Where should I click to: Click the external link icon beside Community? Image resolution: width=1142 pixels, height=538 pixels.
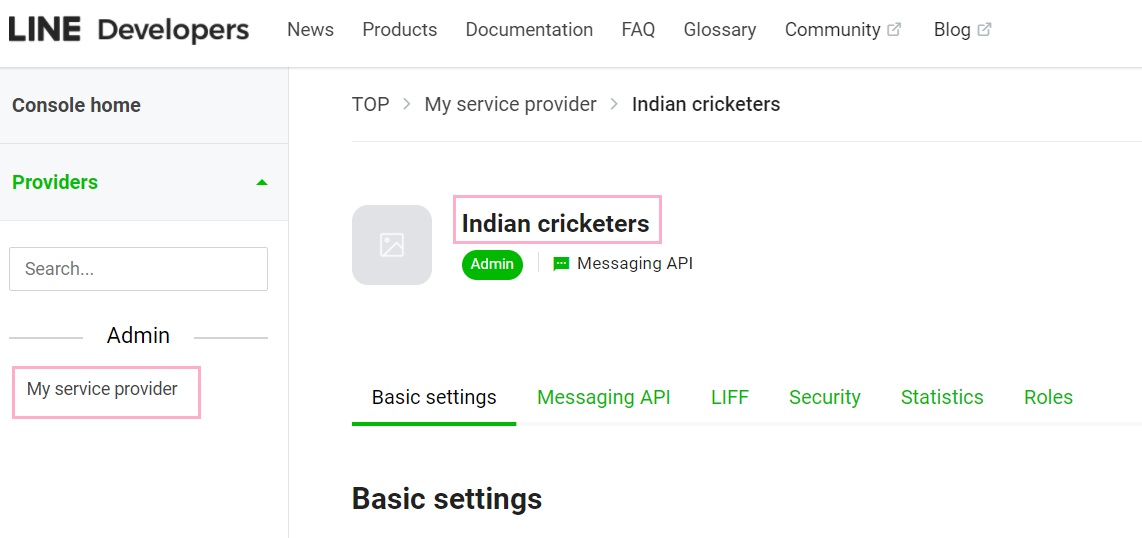click(894, 30)
